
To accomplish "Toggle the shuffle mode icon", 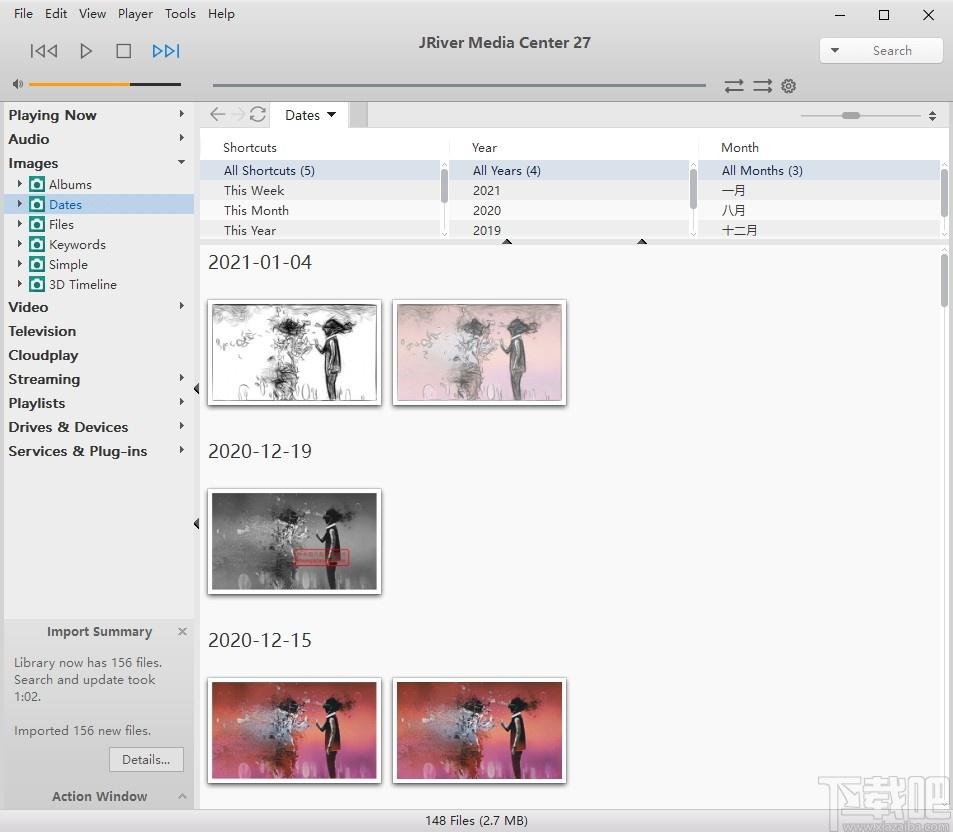I will tap(762, 86).
